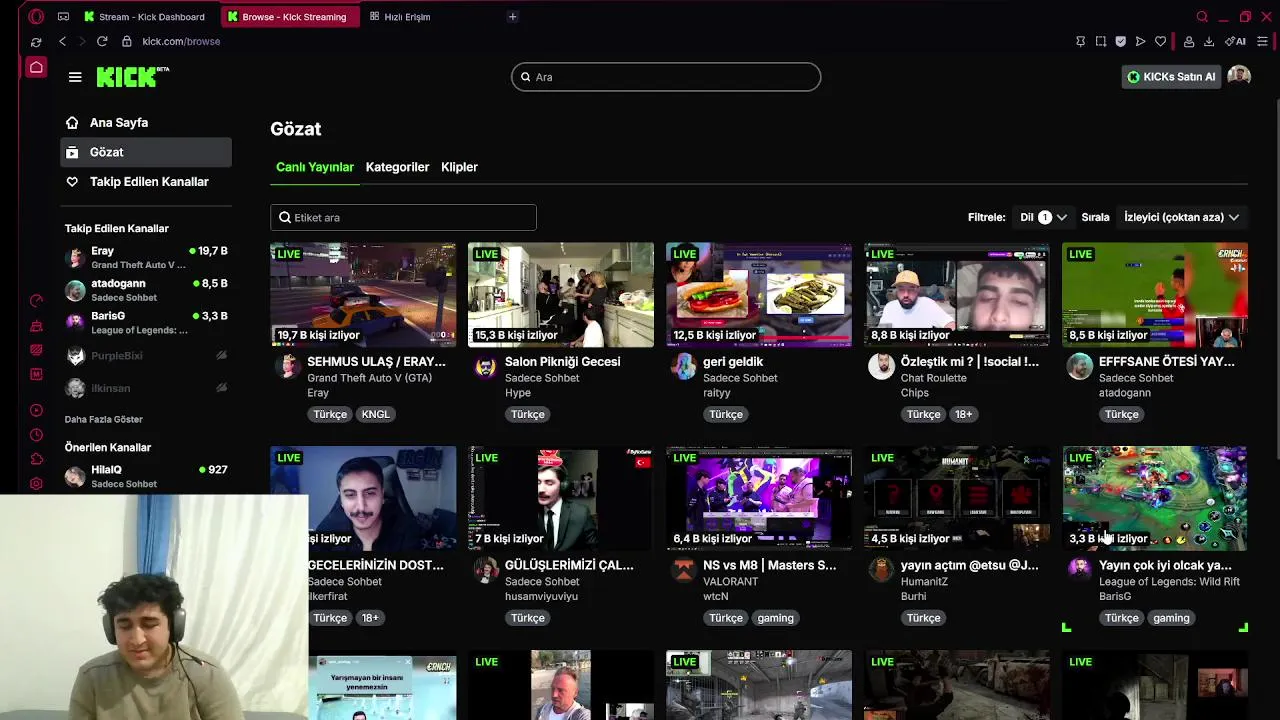Open GX Control speedometer icon in sidebar
The width and height of the screenshot is (1280, 720).
tap(36, 301)
